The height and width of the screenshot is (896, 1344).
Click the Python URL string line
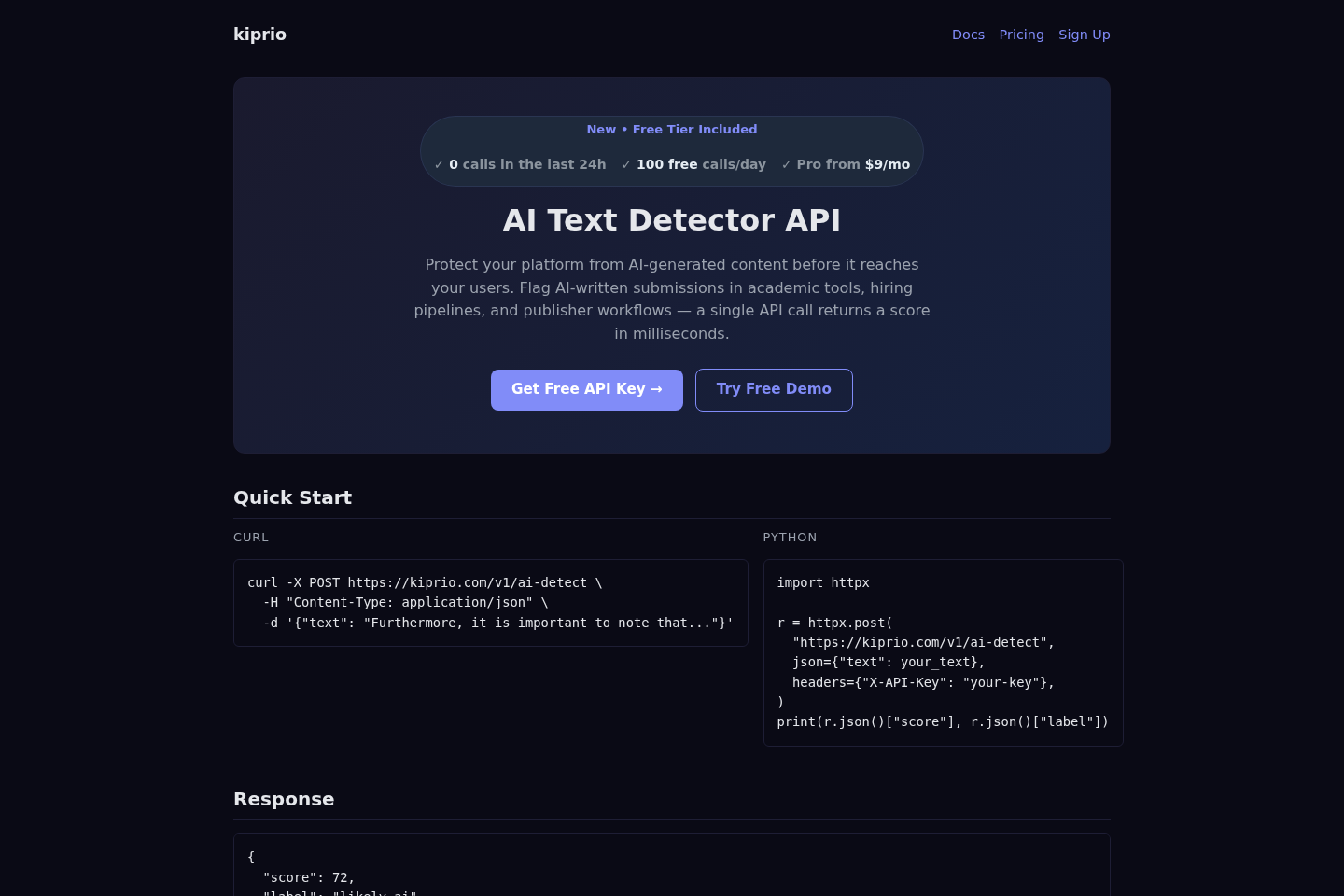pos(923,642)
